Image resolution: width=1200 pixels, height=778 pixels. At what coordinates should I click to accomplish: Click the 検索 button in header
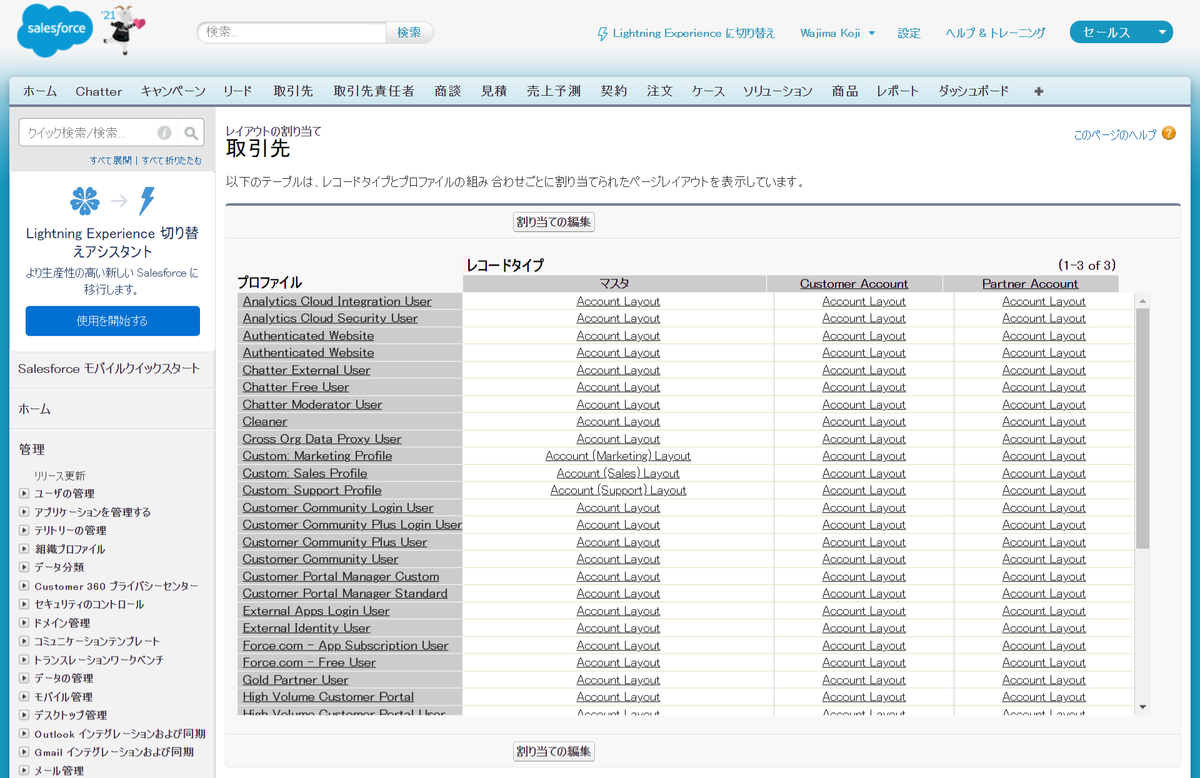[409, 32]
